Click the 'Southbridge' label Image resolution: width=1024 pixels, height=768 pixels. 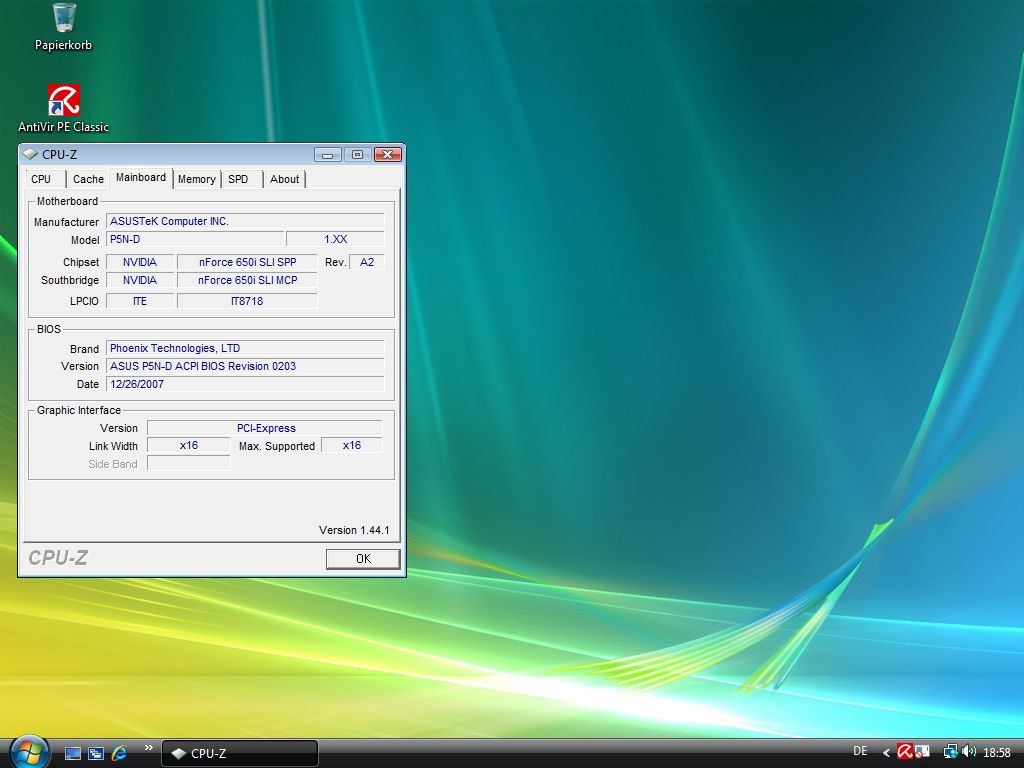[70, 280]
